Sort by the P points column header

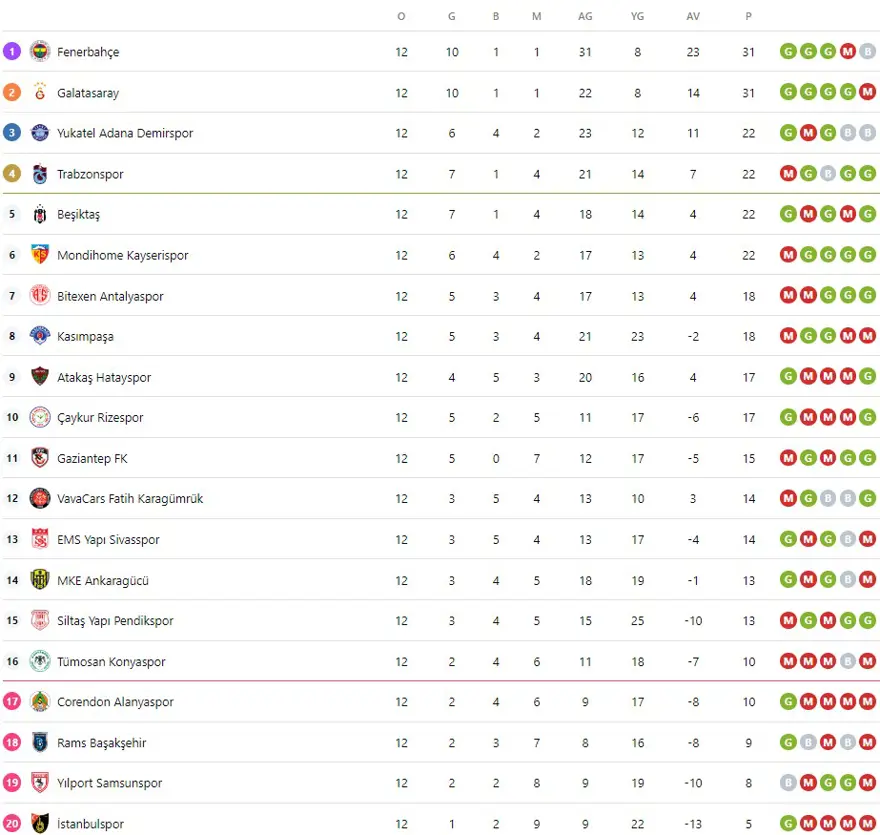[x=749, y=16]
